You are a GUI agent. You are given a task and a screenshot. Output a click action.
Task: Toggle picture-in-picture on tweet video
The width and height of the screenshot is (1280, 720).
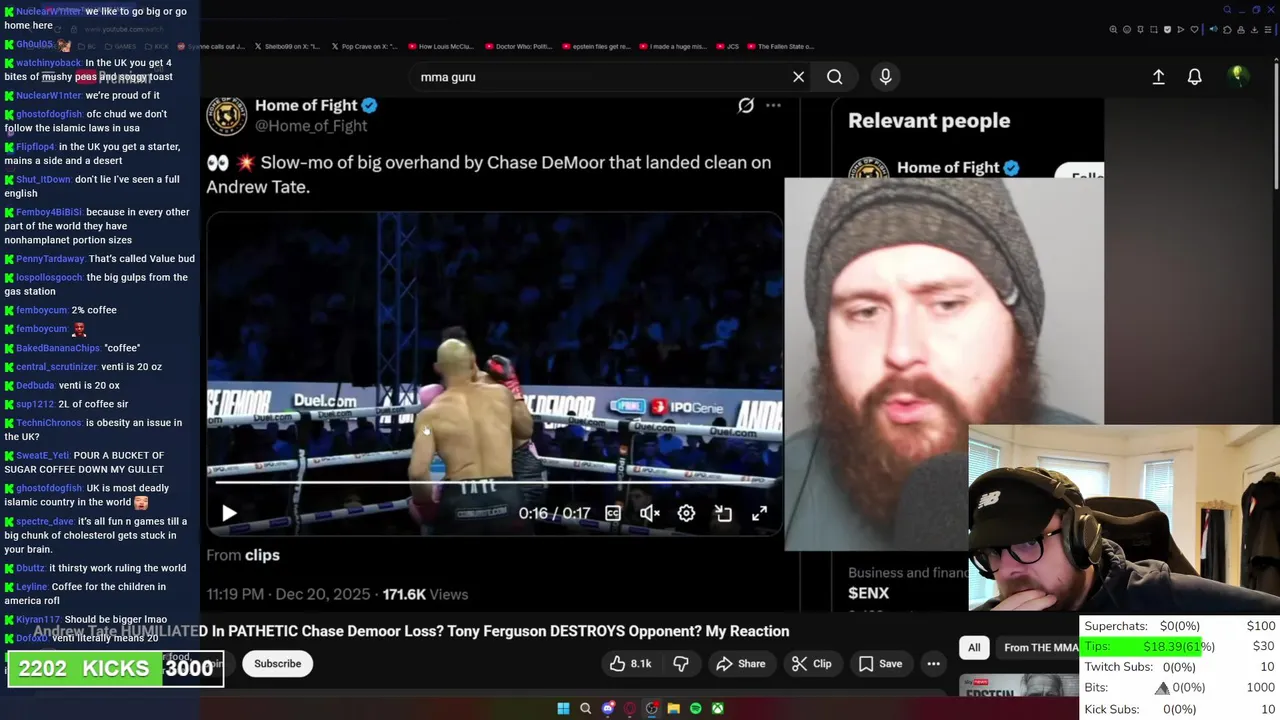pyautogui.click(x=723, y=513)
